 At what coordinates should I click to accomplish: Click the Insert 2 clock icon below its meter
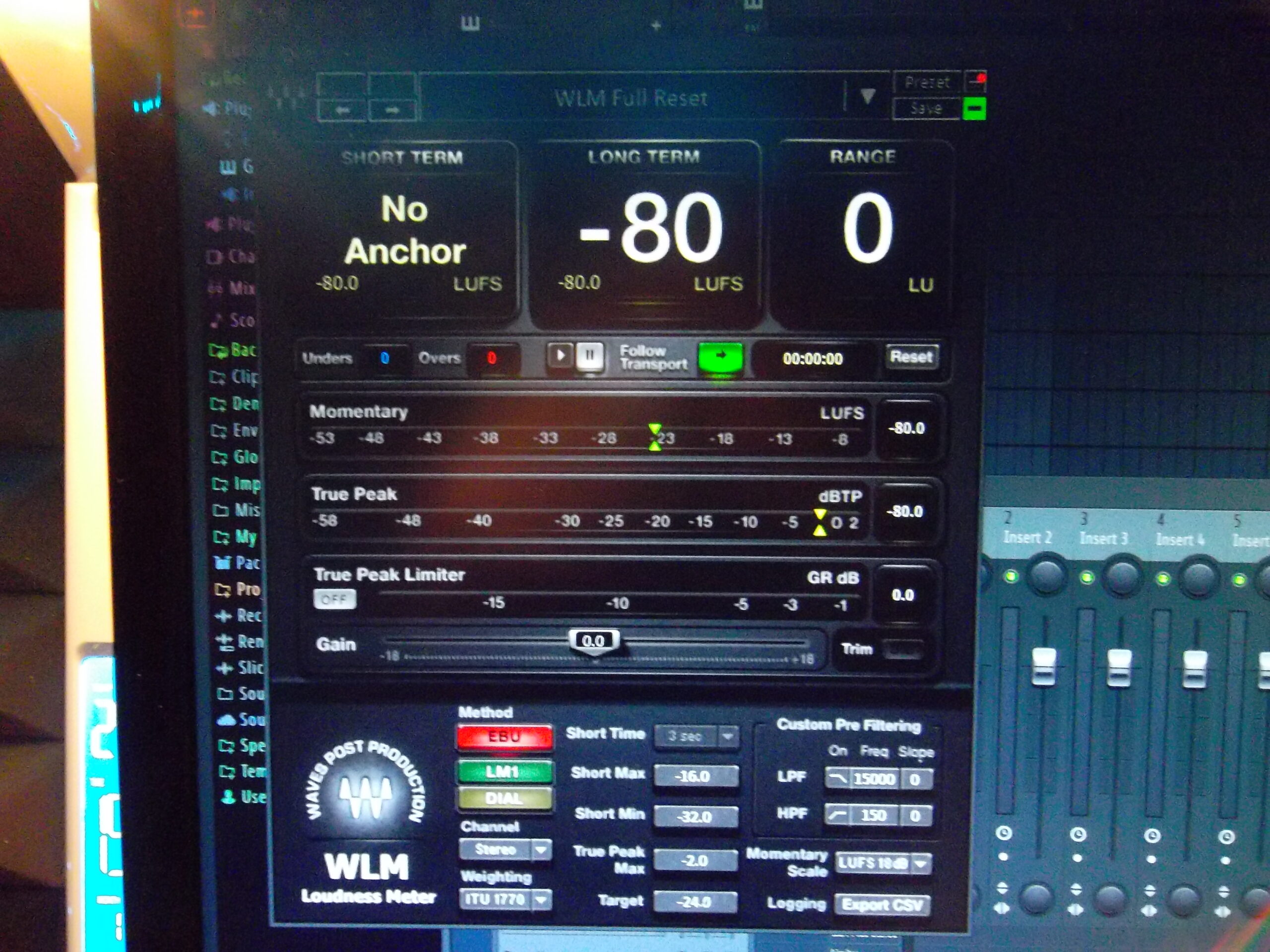coord(1004,833)
